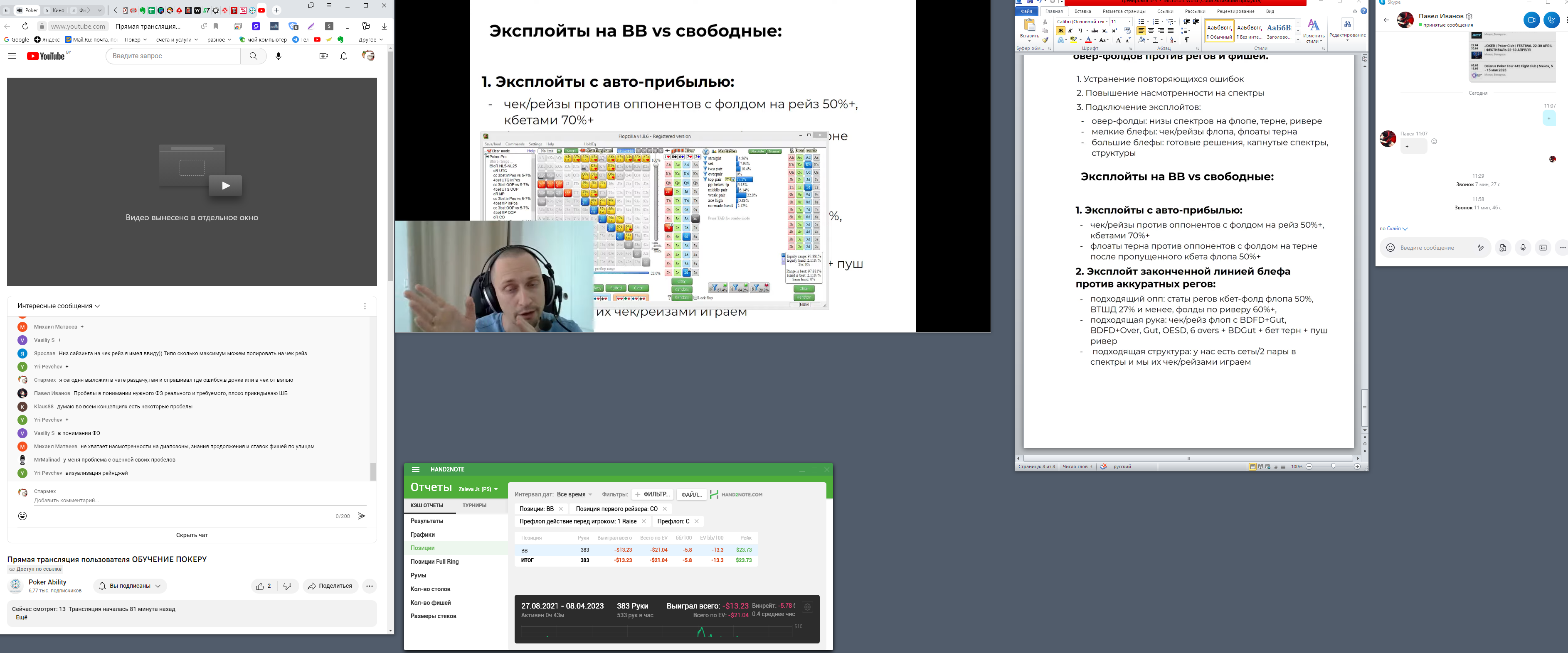The height and width of the screenshot is (653, 1568).
Task: Click the YouTube create video icon
Action: (x=324, y=56)
